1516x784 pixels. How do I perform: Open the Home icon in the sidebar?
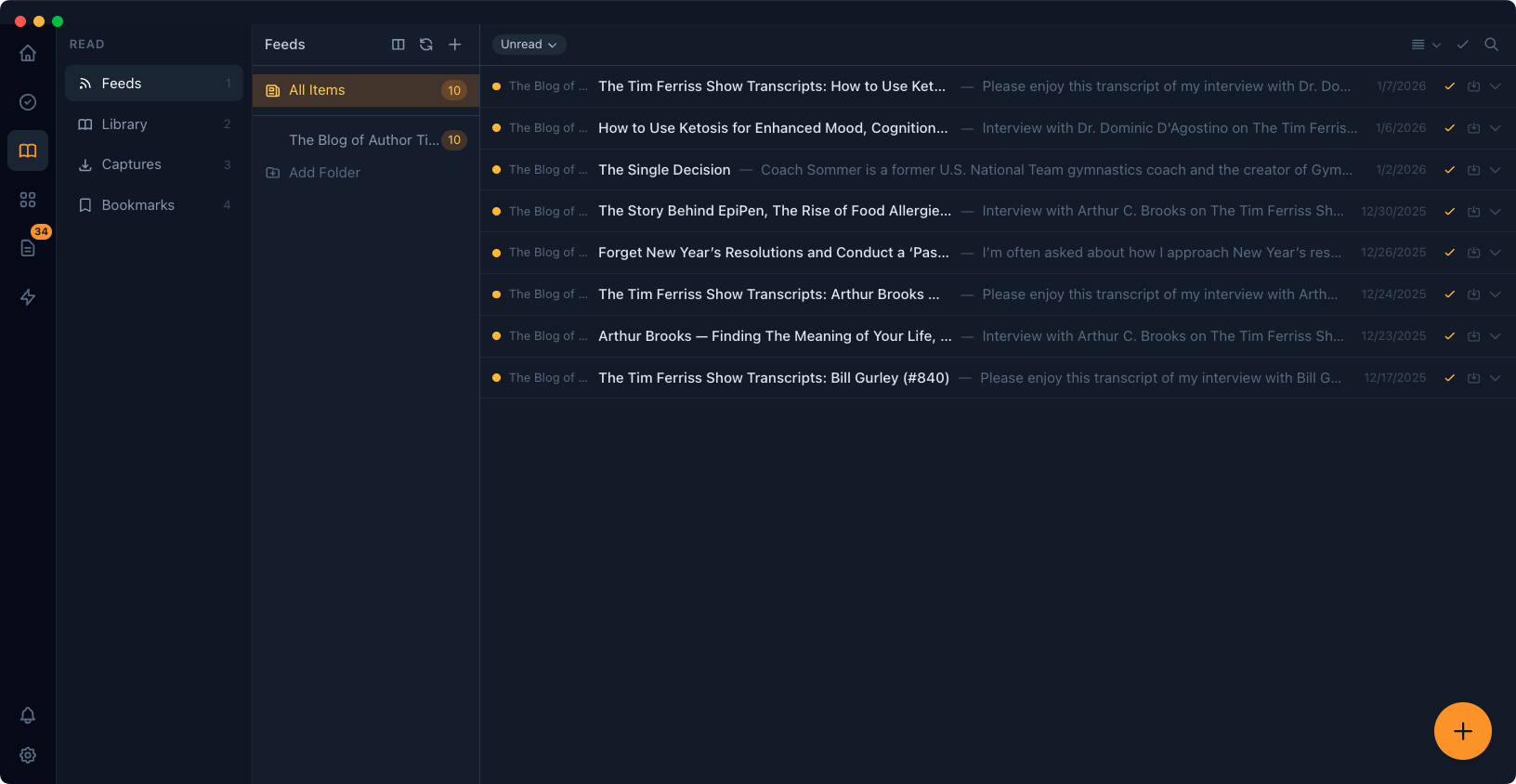click(x=28, y=53)
